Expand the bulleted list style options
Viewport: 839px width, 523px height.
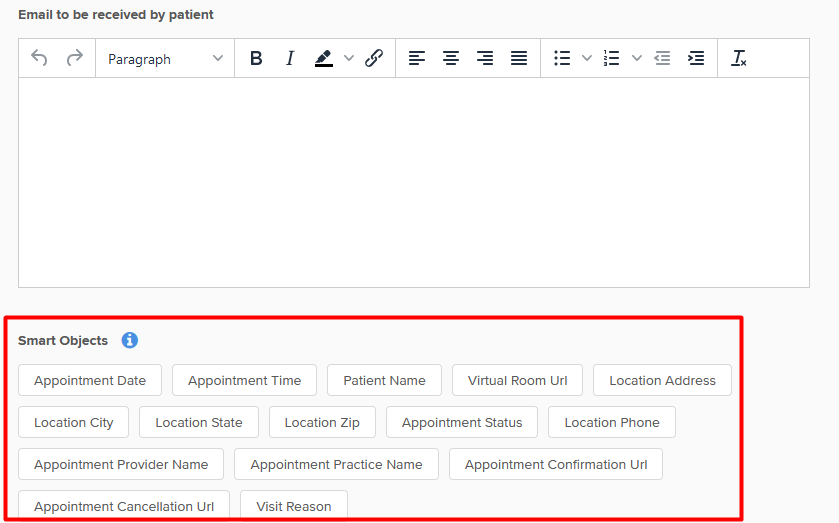pyautogui.click(x=587, y=58)
